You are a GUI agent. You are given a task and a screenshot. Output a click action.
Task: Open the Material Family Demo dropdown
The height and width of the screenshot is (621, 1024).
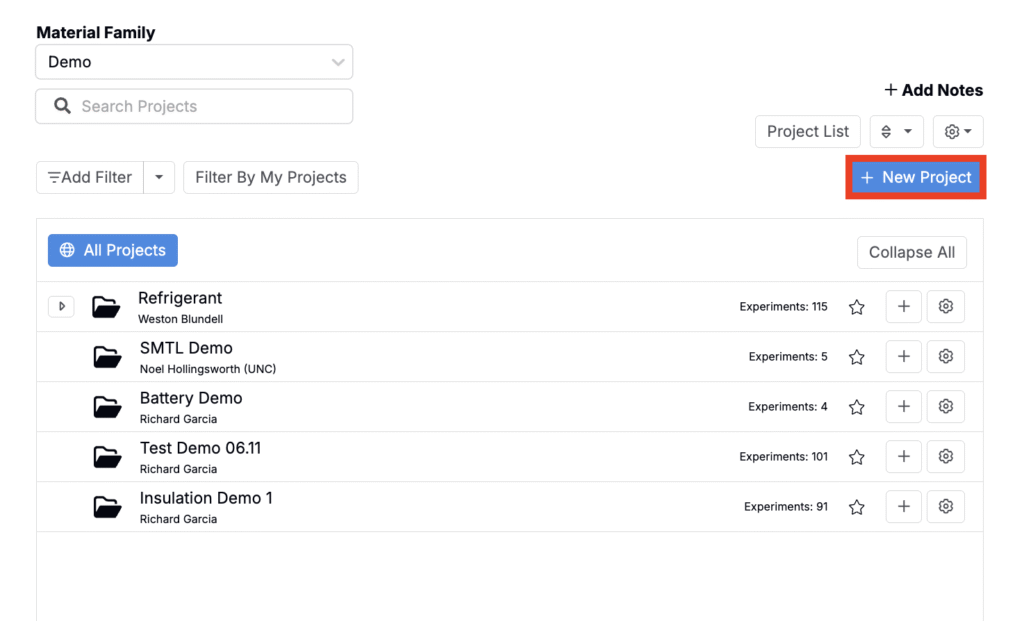[x=194, y=62]
